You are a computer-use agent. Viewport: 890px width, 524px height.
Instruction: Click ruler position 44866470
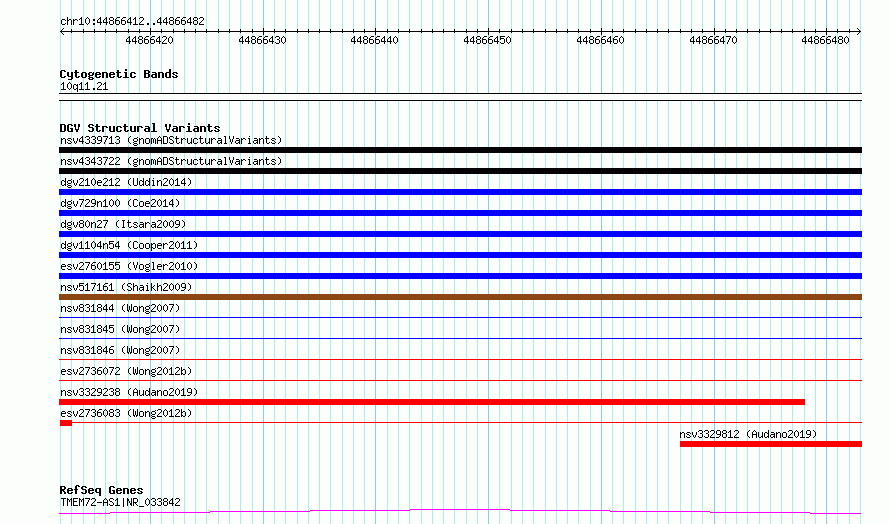tap(713, 40)
